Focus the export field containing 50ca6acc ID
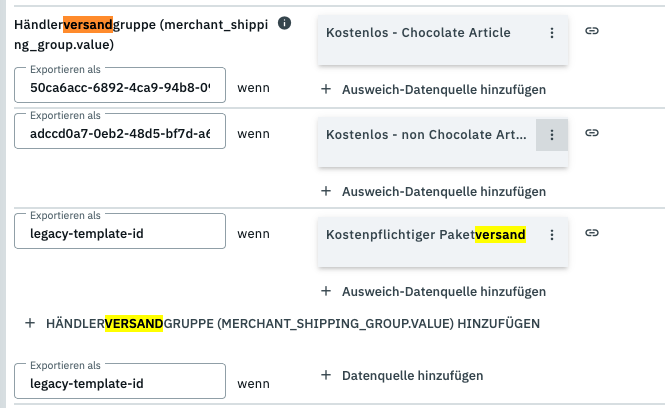This screenshot has width=665, height=408. (120, 87)
